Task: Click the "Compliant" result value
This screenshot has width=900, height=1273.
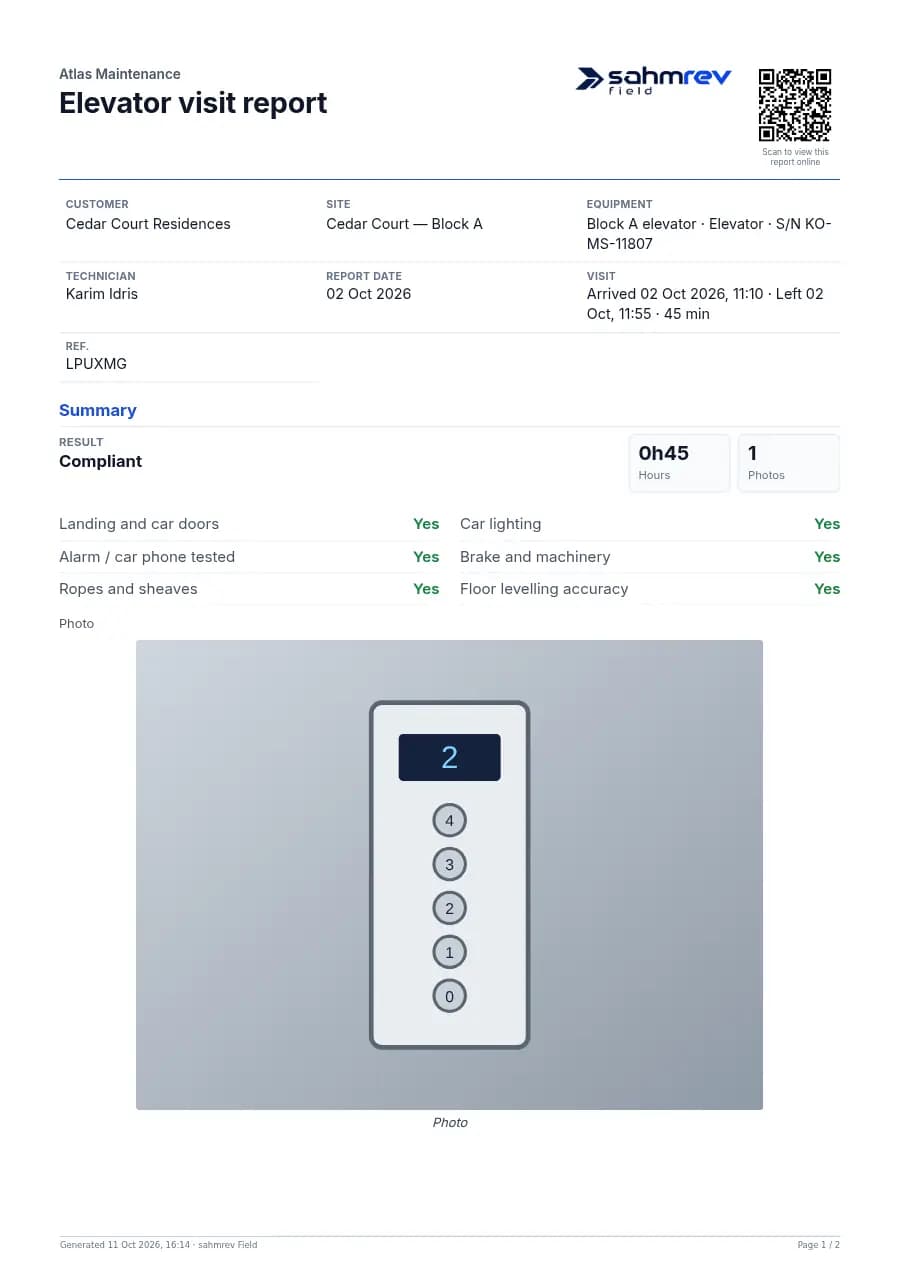Action: (101, 461)
